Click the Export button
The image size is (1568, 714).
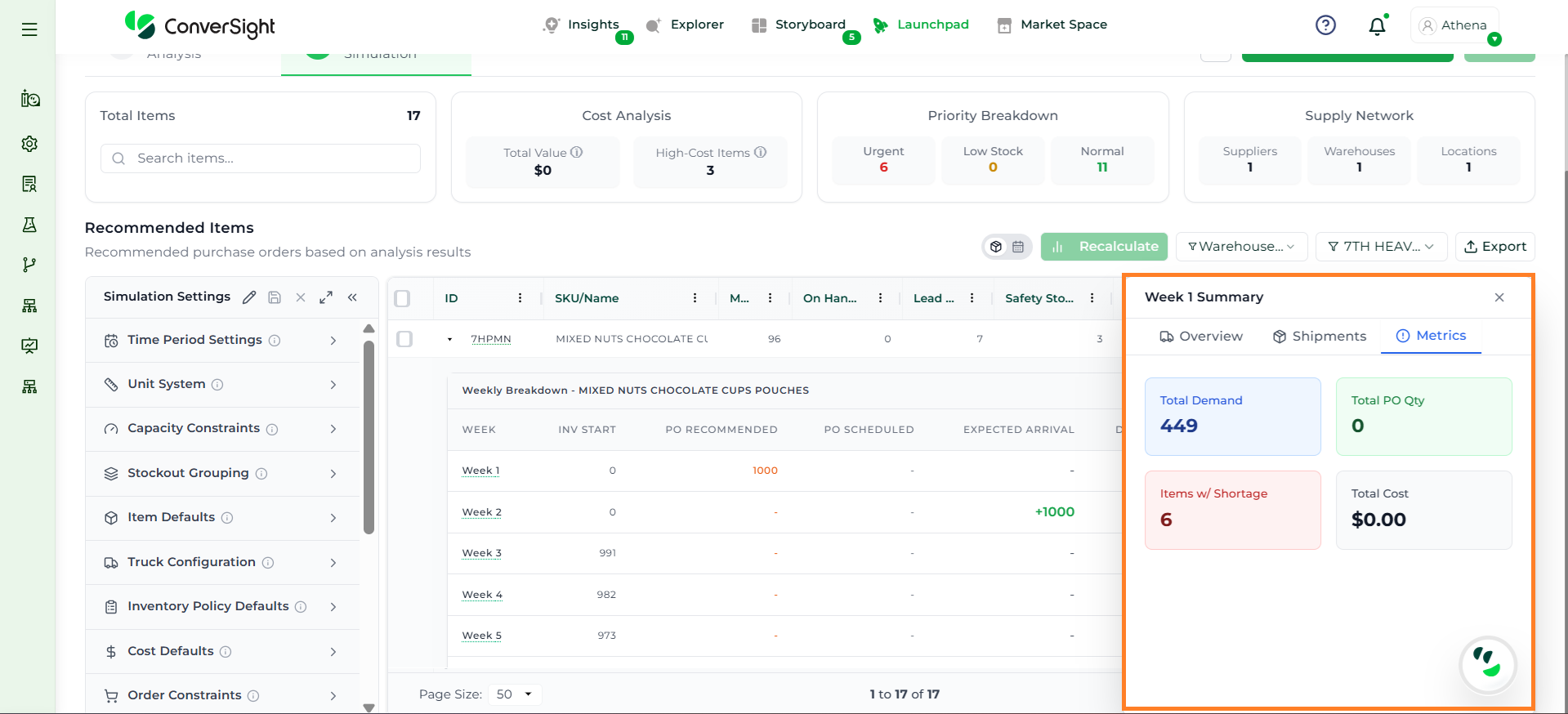tap(1494, 247)
